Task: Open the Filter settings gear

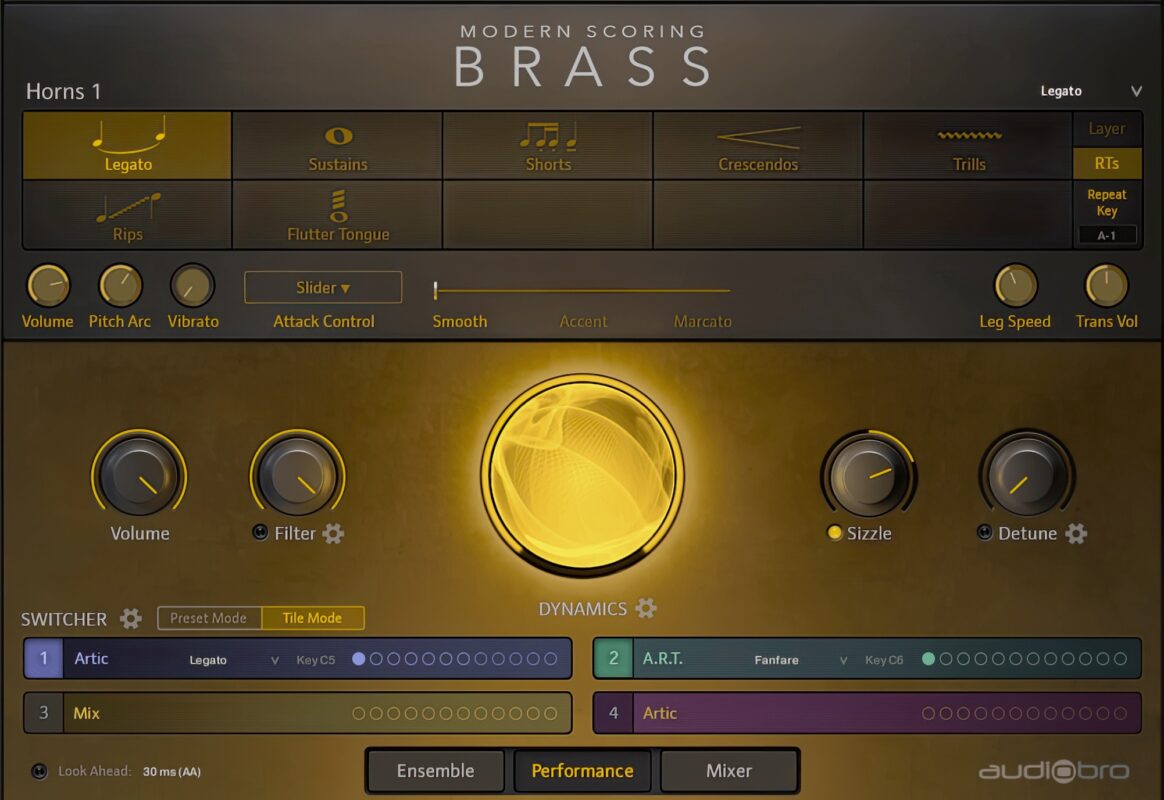Action: tap(334, 534)
